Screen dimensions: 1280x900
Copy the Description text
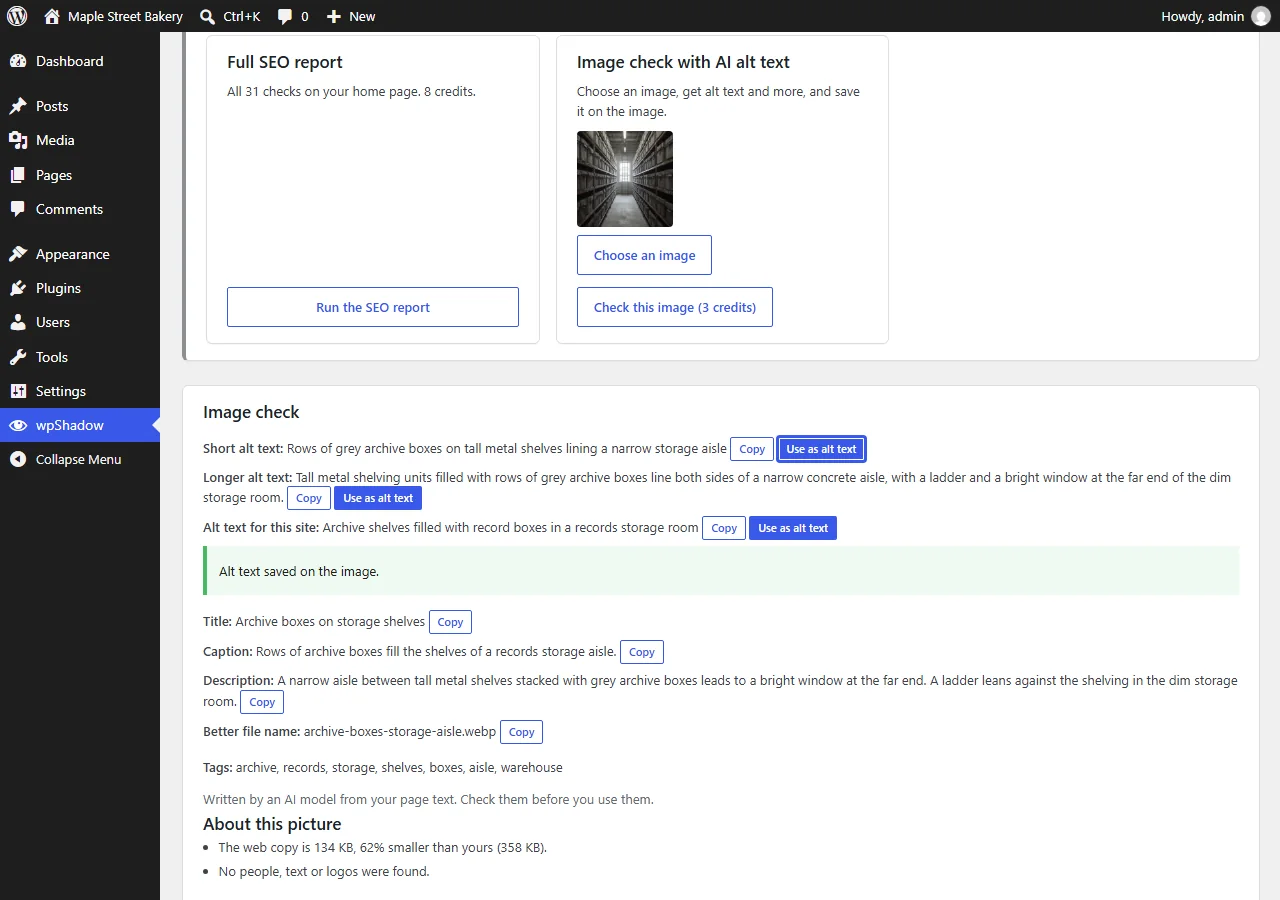(262, 702)
